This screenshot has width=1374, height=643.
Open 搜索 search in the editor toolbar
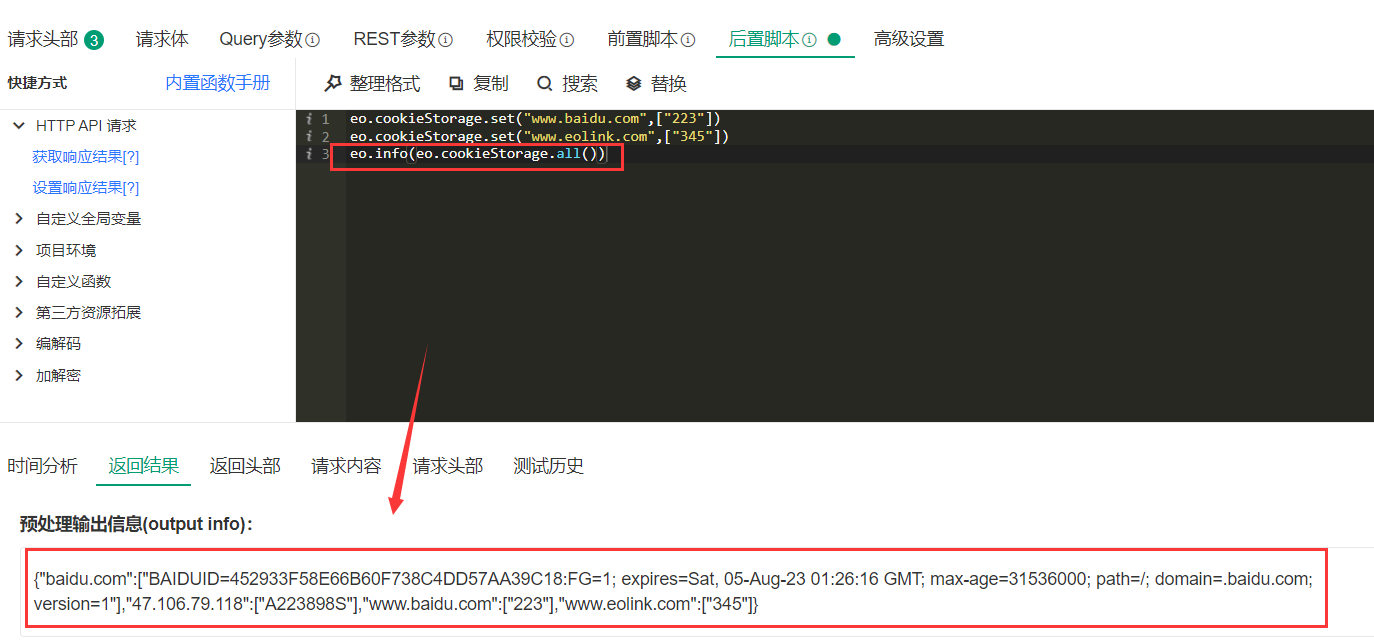544,84
